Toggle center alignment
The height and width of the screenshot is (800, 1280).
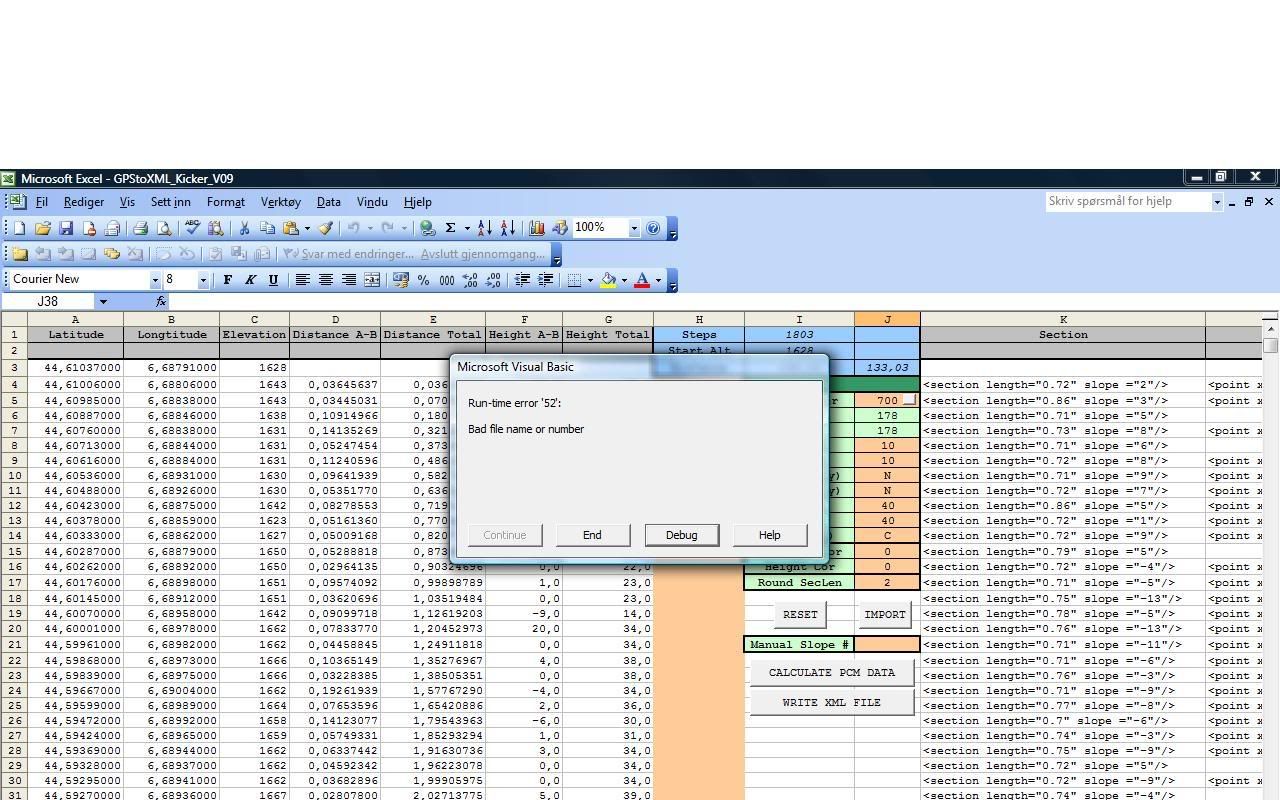pyautogui.click(x=325, y=280)
